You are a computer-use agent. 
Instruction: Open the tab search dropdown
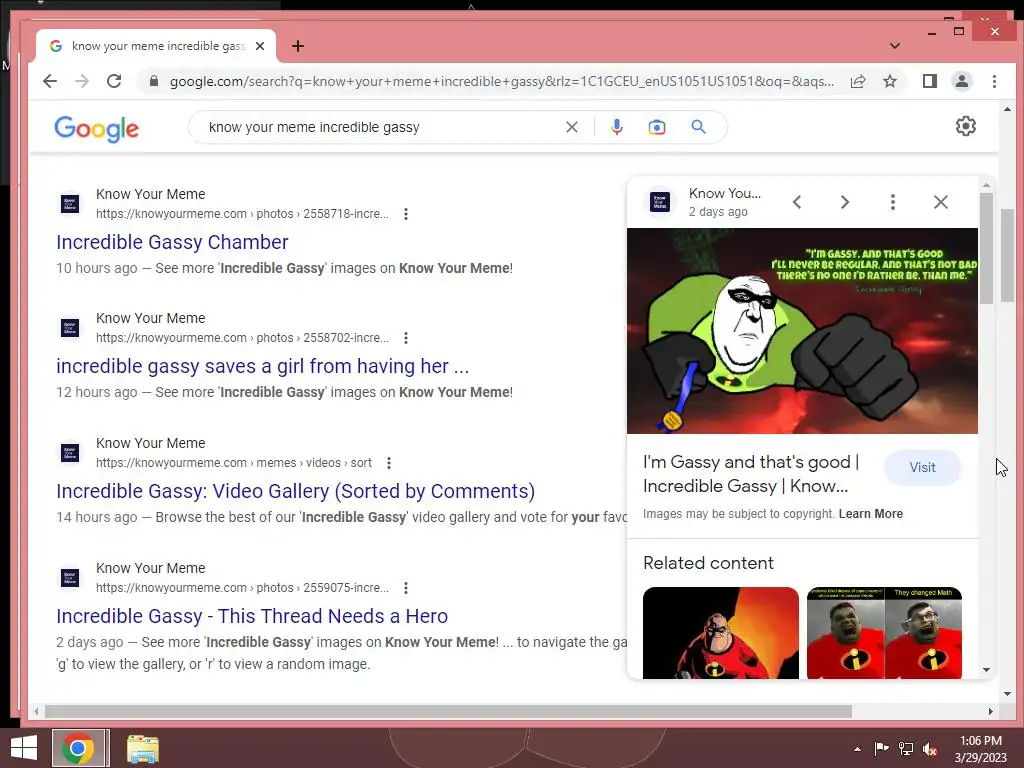895,46
